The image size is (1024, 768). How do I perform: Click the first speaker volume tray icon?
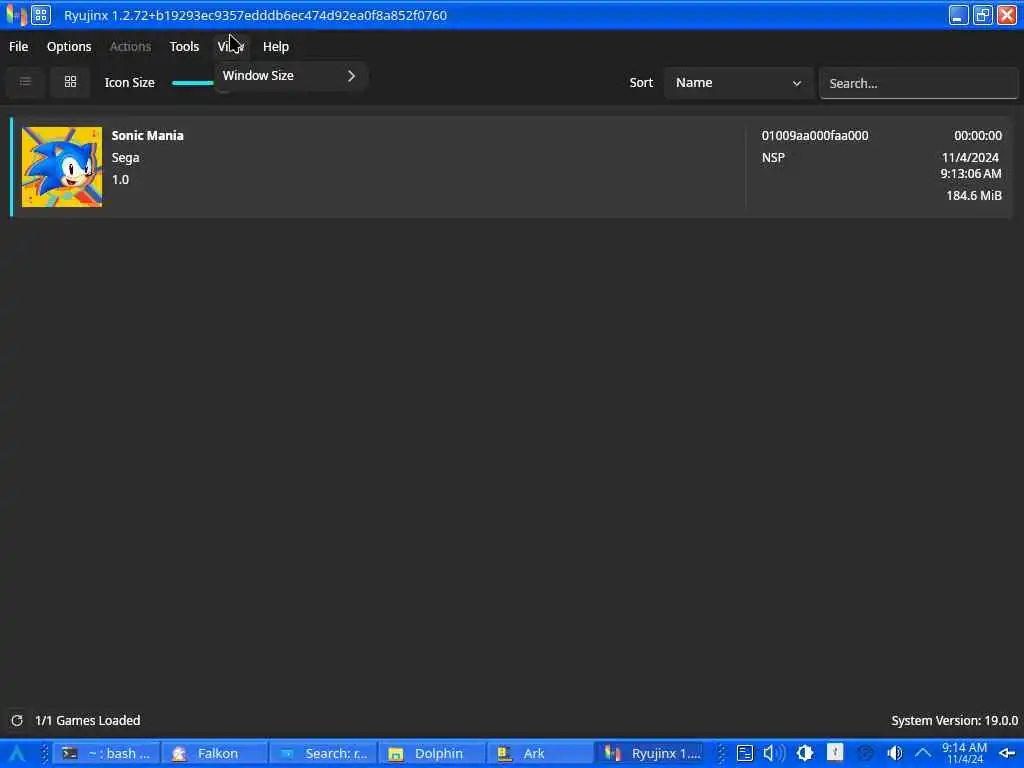pos(774,754)
